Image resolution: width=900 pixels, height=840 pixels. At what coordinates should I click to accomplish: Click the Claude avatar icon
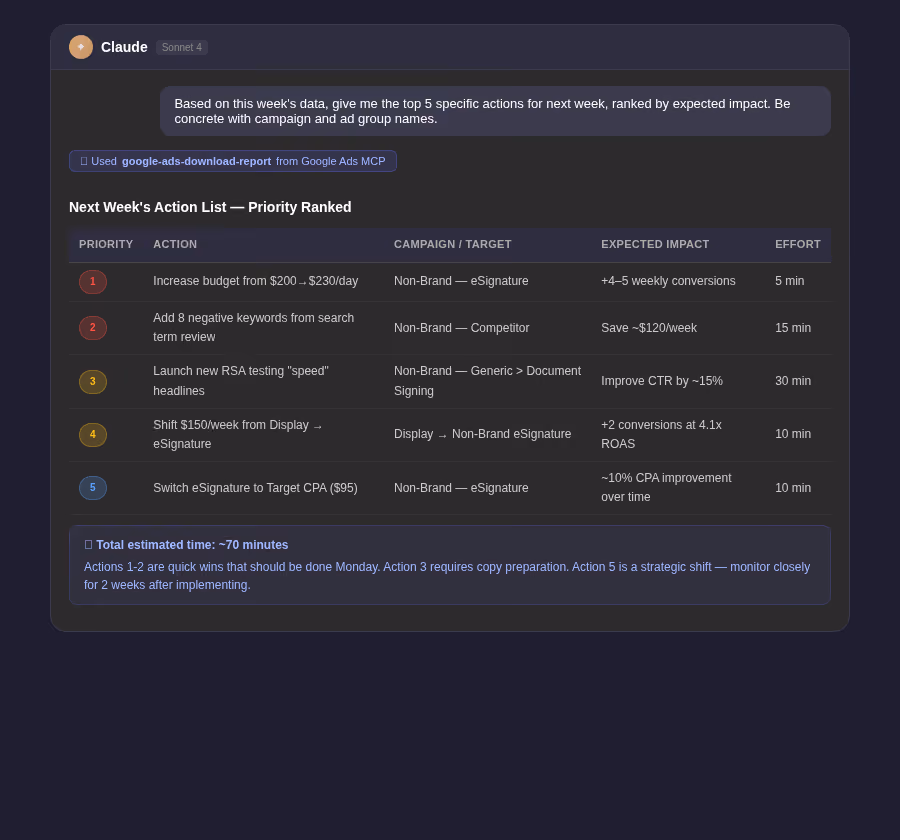[81, 47]
